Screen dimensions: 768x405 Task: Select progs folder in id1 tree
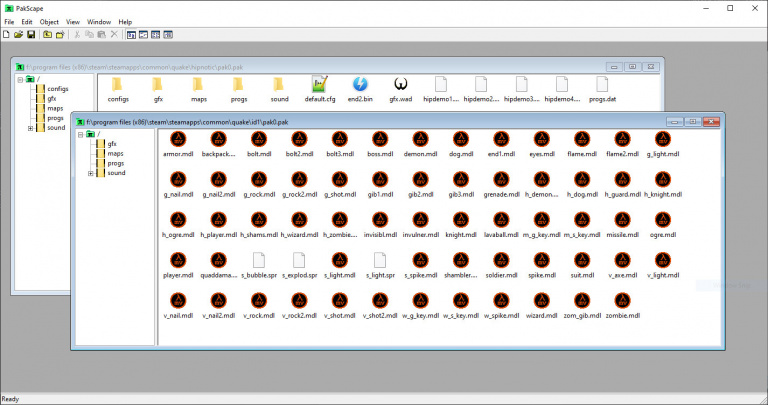116,163
